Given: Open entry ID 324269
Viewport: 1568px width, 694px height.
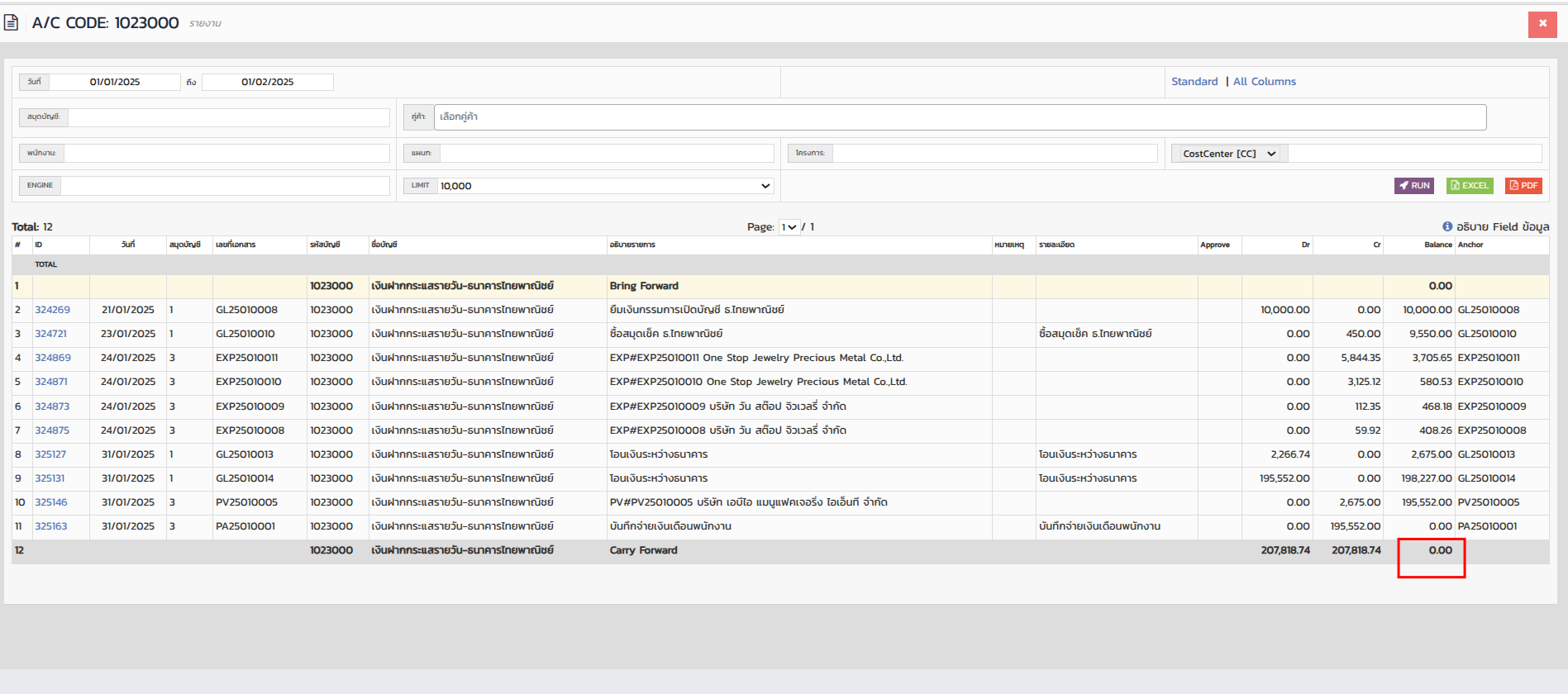Looking at the screenshot, I should 52,310.
